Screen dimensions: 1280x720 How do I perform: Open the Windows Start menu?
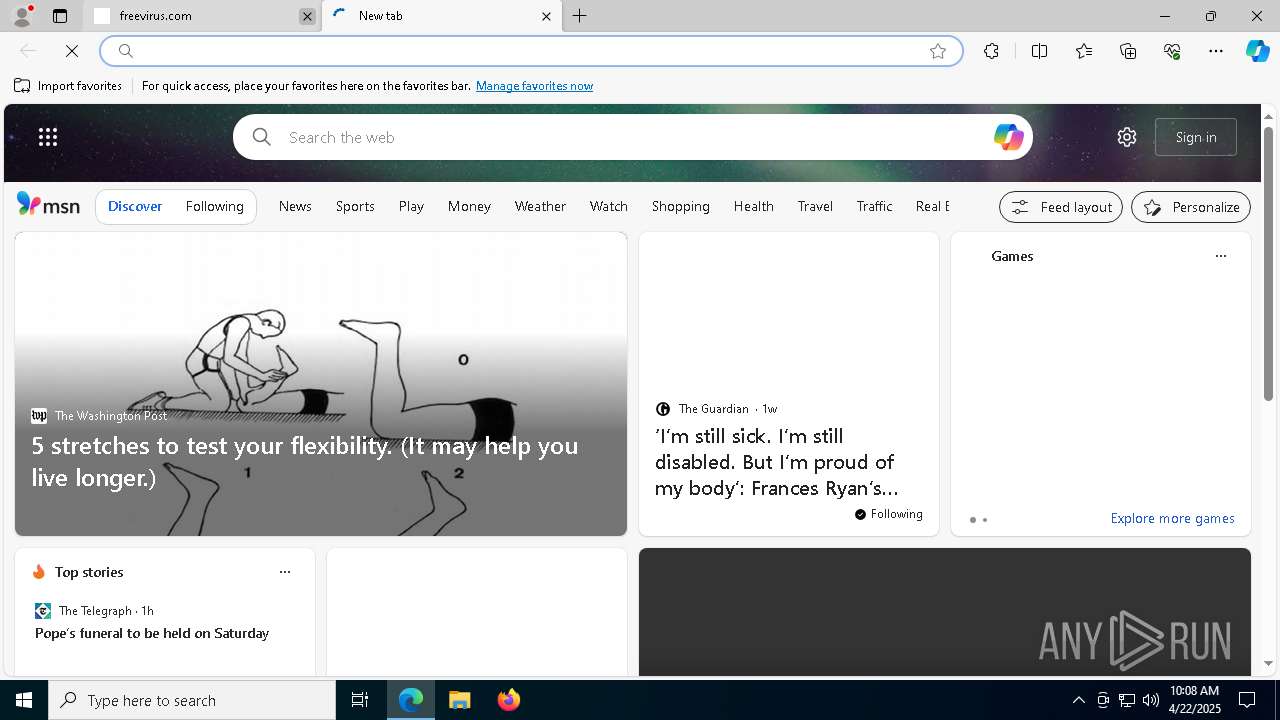click(x=24, y=700)
